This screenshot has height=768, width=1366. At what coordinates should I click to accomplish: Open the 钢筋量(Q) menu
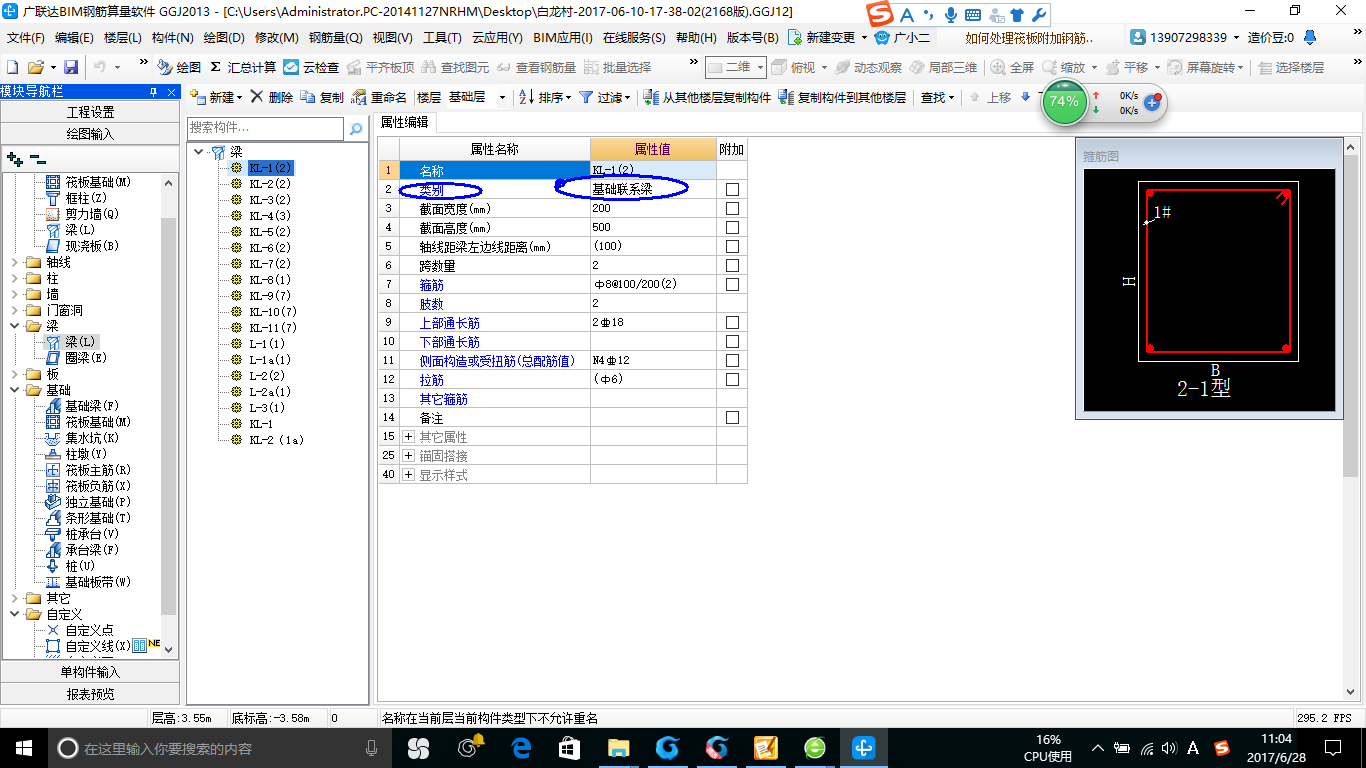click(335, 38)
